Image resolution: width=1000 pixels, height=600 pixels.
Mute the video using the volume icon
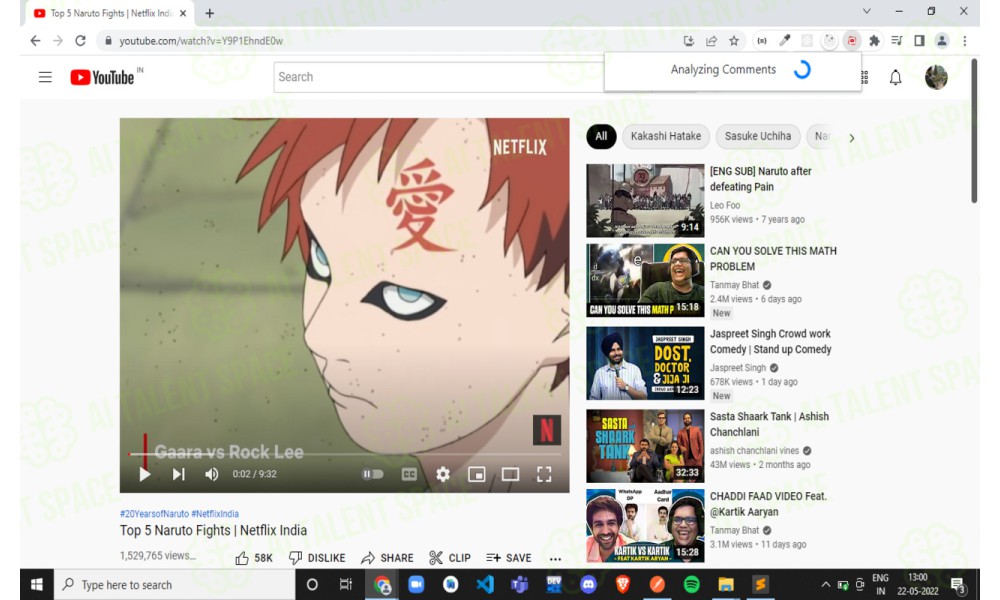coord(212,474)
